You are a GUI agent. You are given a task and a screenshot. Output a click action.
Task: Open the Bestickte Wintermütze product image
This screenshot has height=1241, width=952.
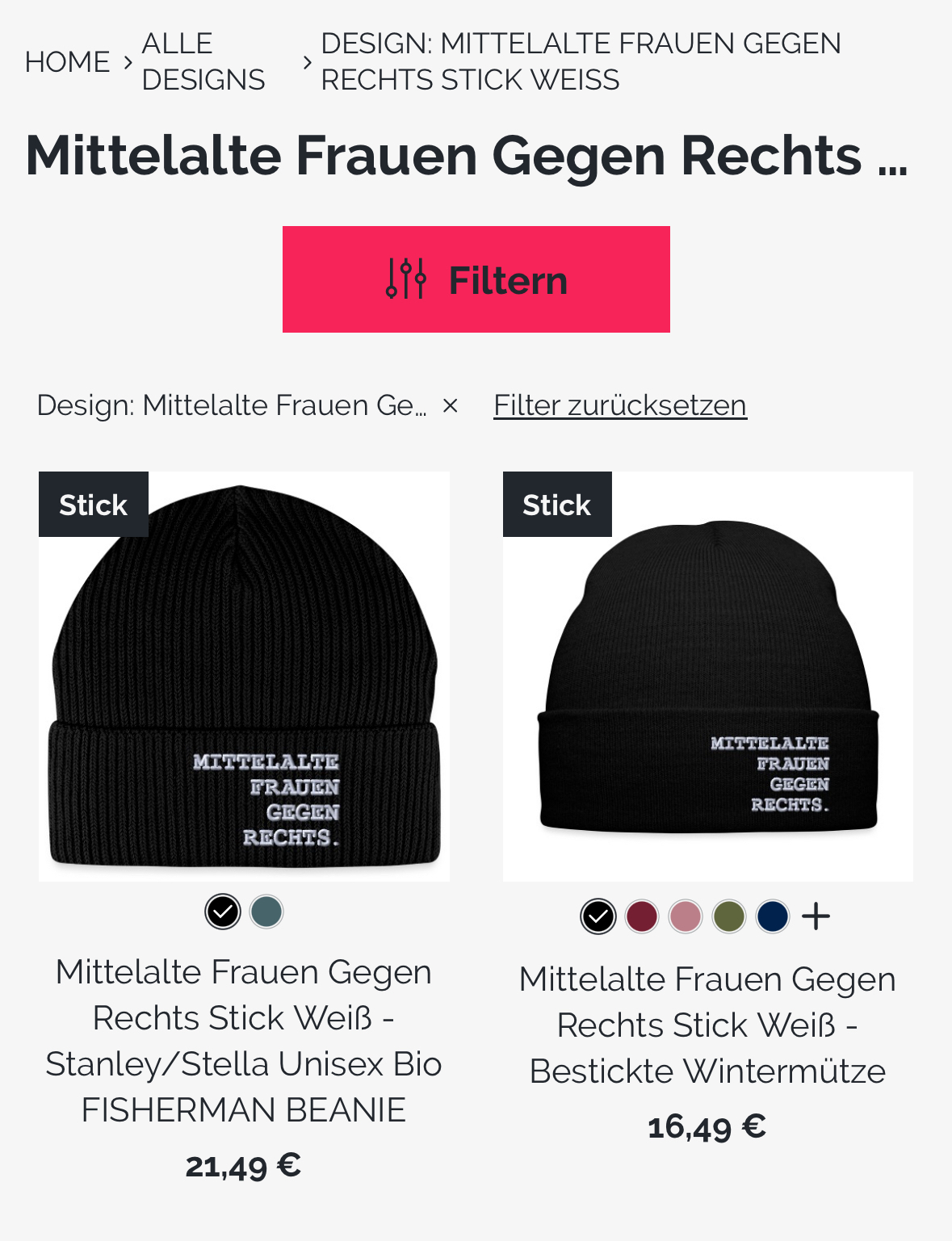tap(708, 677)
